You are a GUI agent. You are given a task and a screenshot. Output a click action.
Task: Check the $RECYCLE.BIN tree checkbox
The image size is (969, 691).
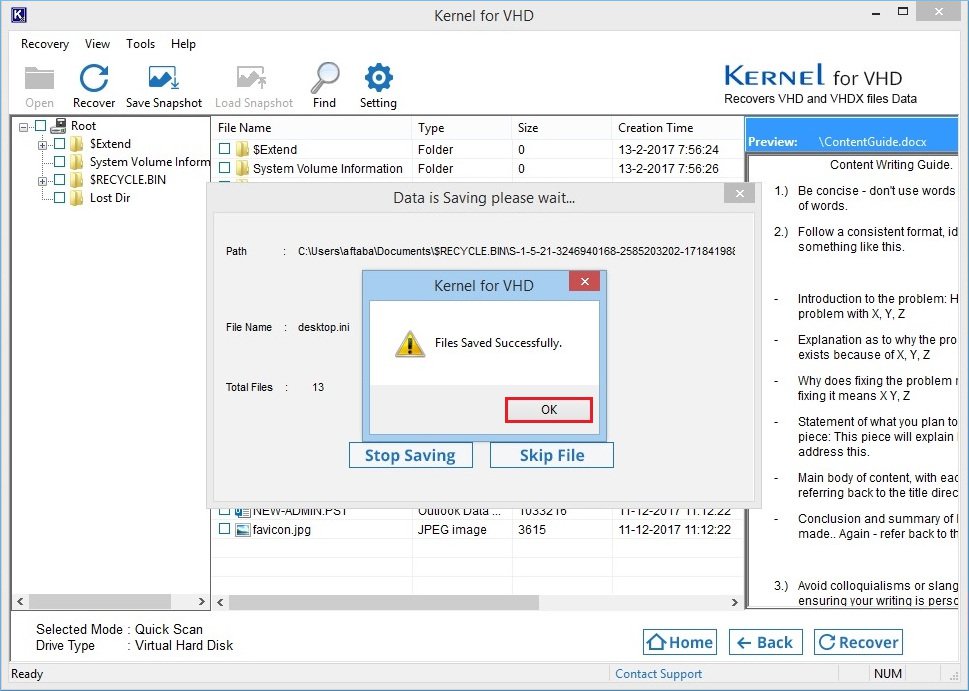(59, 180)
